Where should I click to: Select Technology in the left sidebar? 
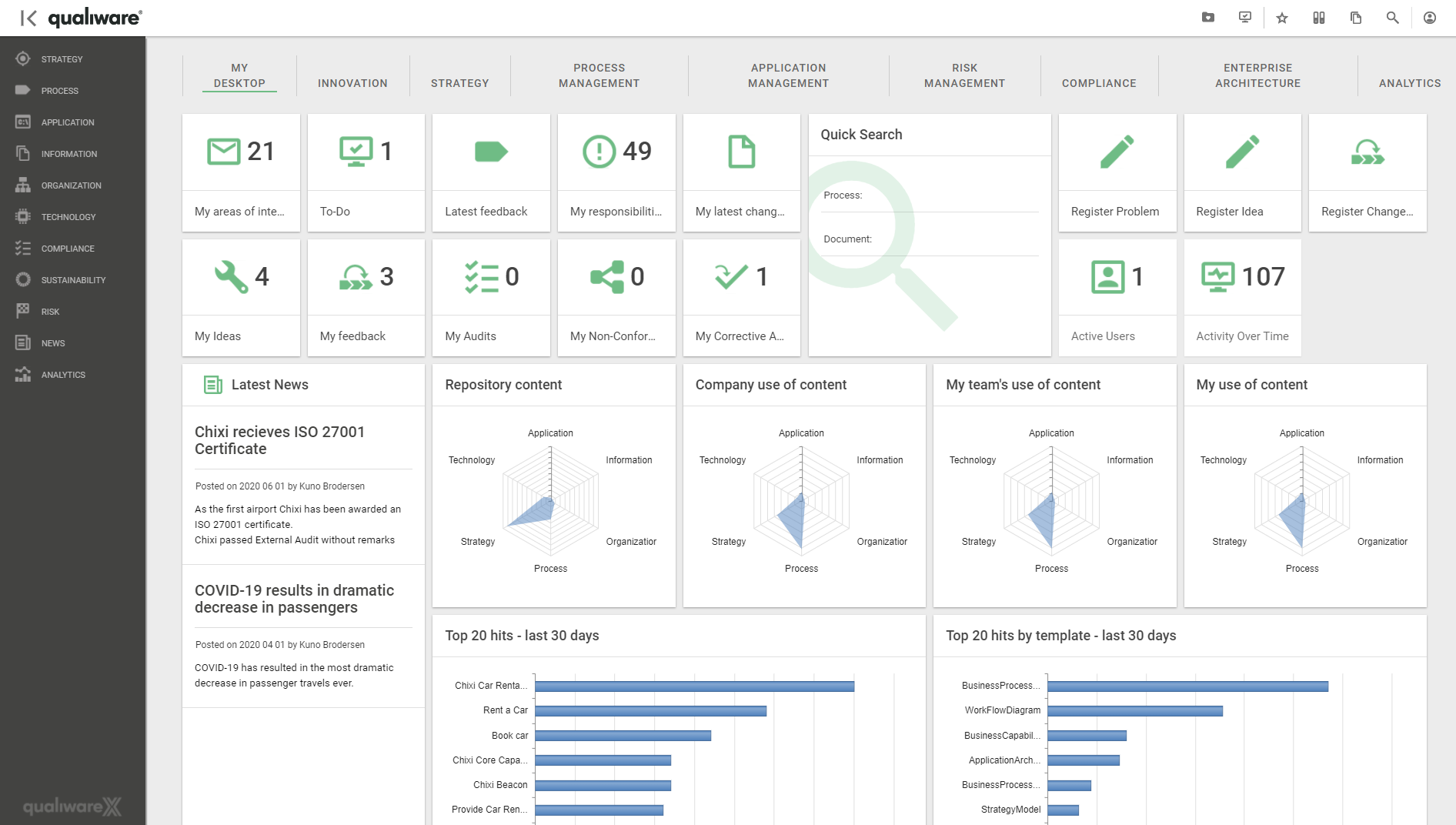(x=68, y=217)
